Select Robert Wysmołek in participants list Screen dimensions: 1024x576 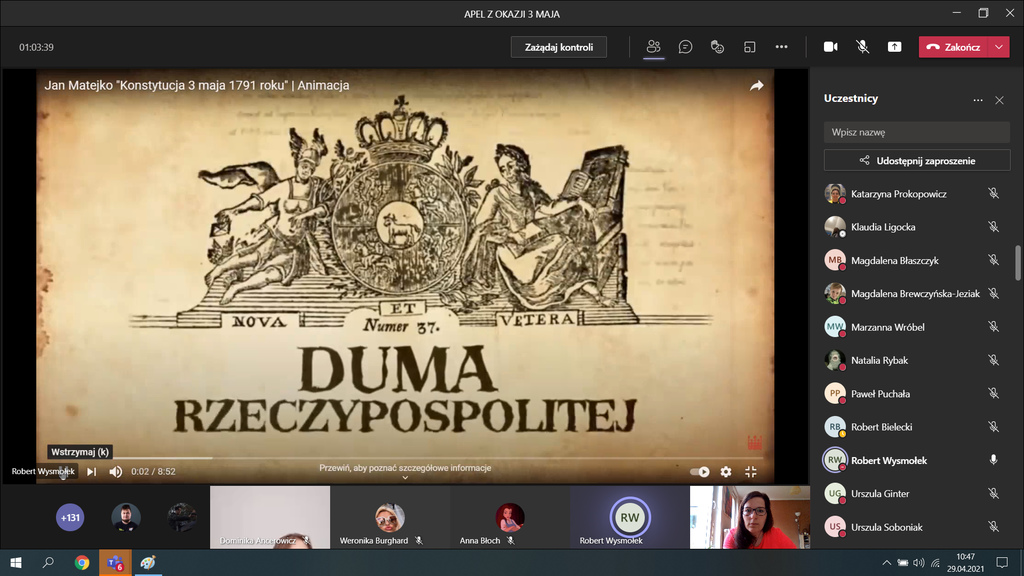coord(917,460)
